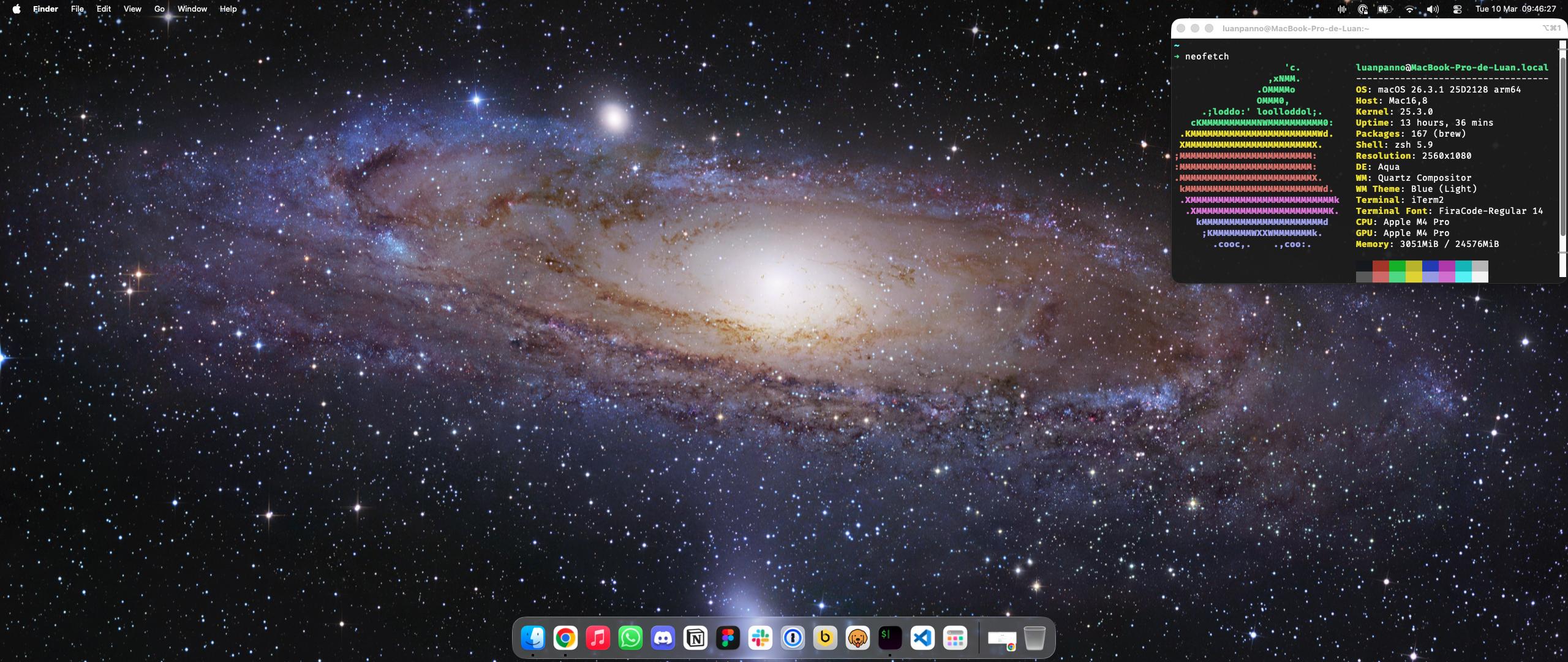The image size is (1568, 662).
Task: Open Google Chrome from the Dock
Action: pos(565,638)
